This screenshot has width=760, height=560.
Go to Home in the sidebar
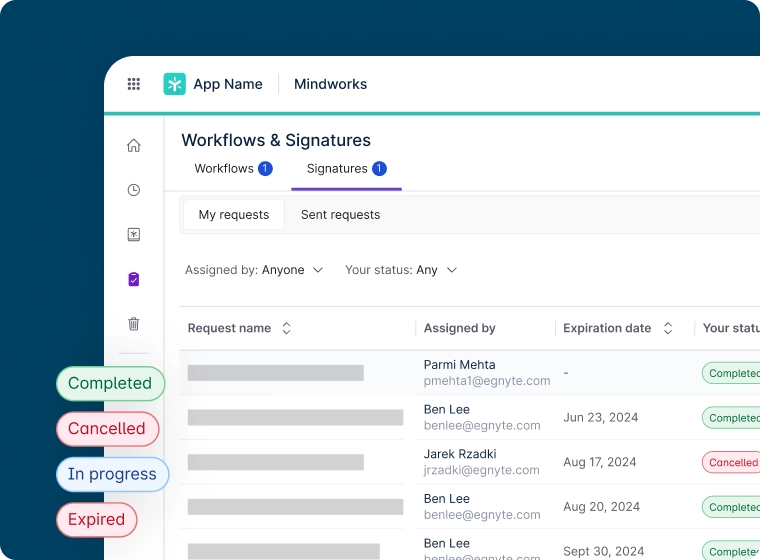(x=134, y=146)
